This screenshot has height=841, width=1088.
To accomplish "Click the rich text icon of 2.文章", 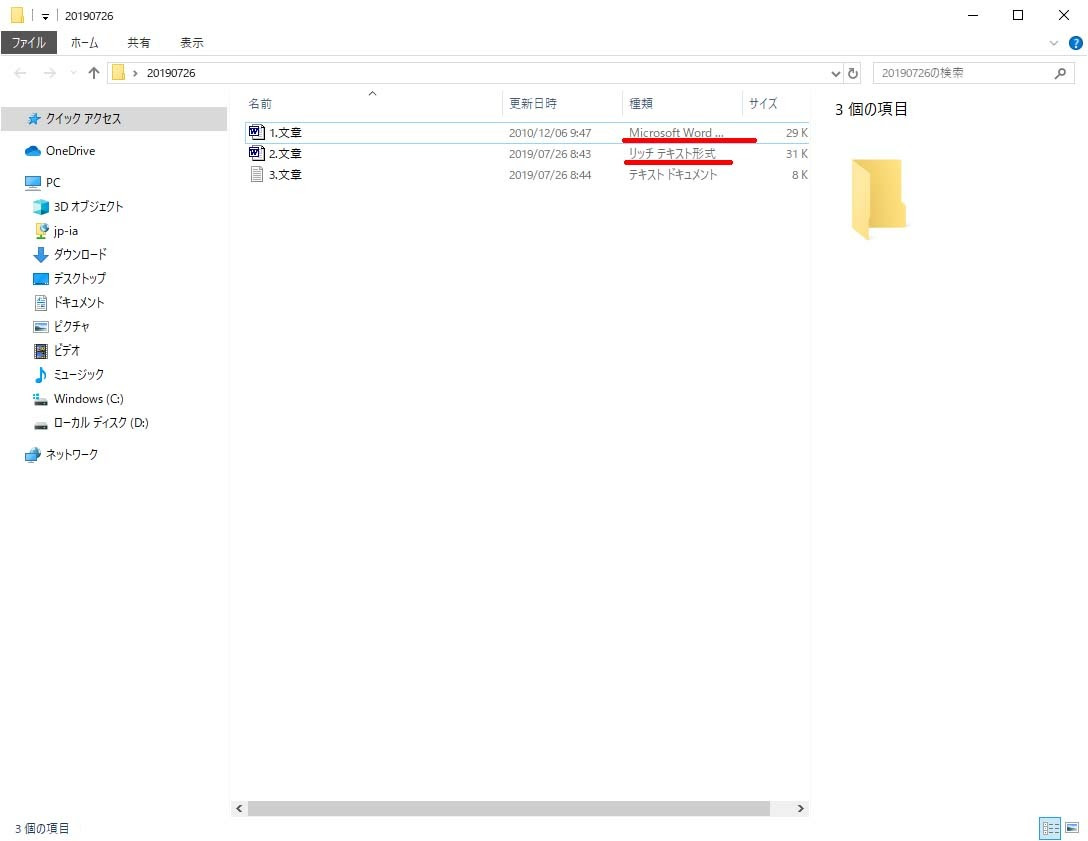I will pos(256,153).
